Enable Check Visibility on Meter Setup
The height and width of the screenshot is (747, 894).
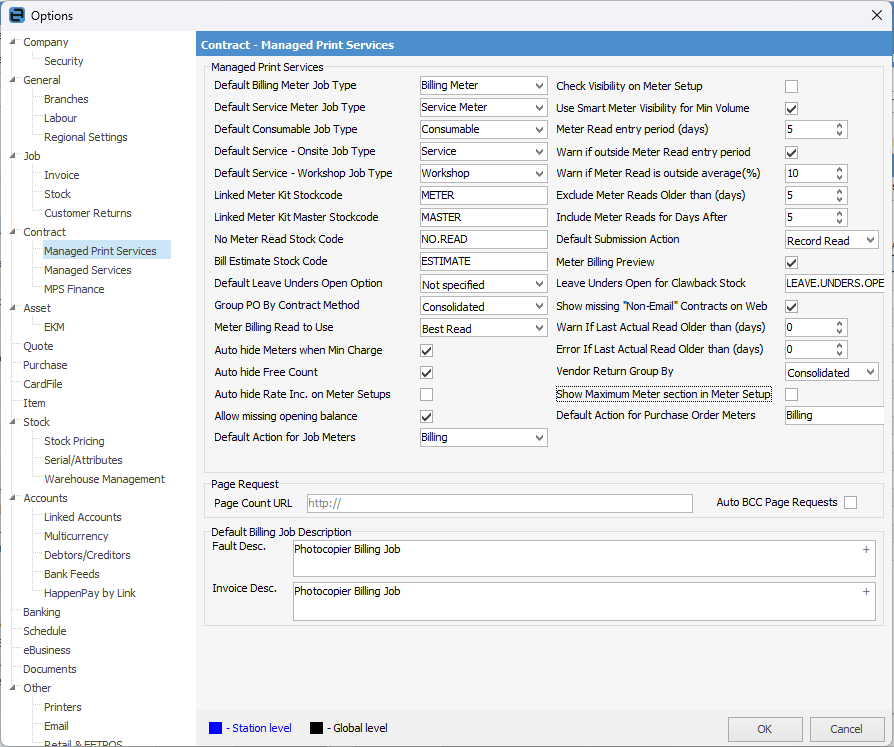tap(791, 86)
